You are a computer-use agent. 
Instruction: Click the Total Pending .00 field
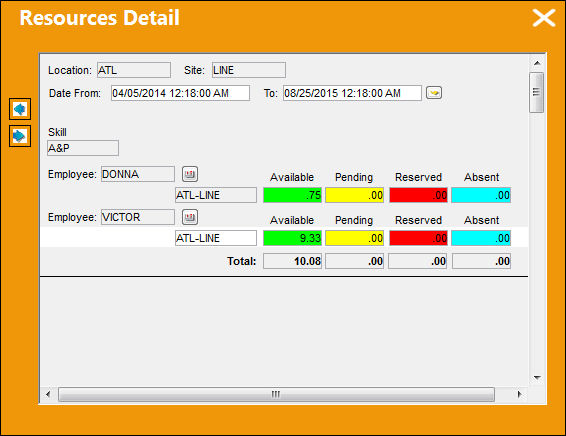[354, 261]
